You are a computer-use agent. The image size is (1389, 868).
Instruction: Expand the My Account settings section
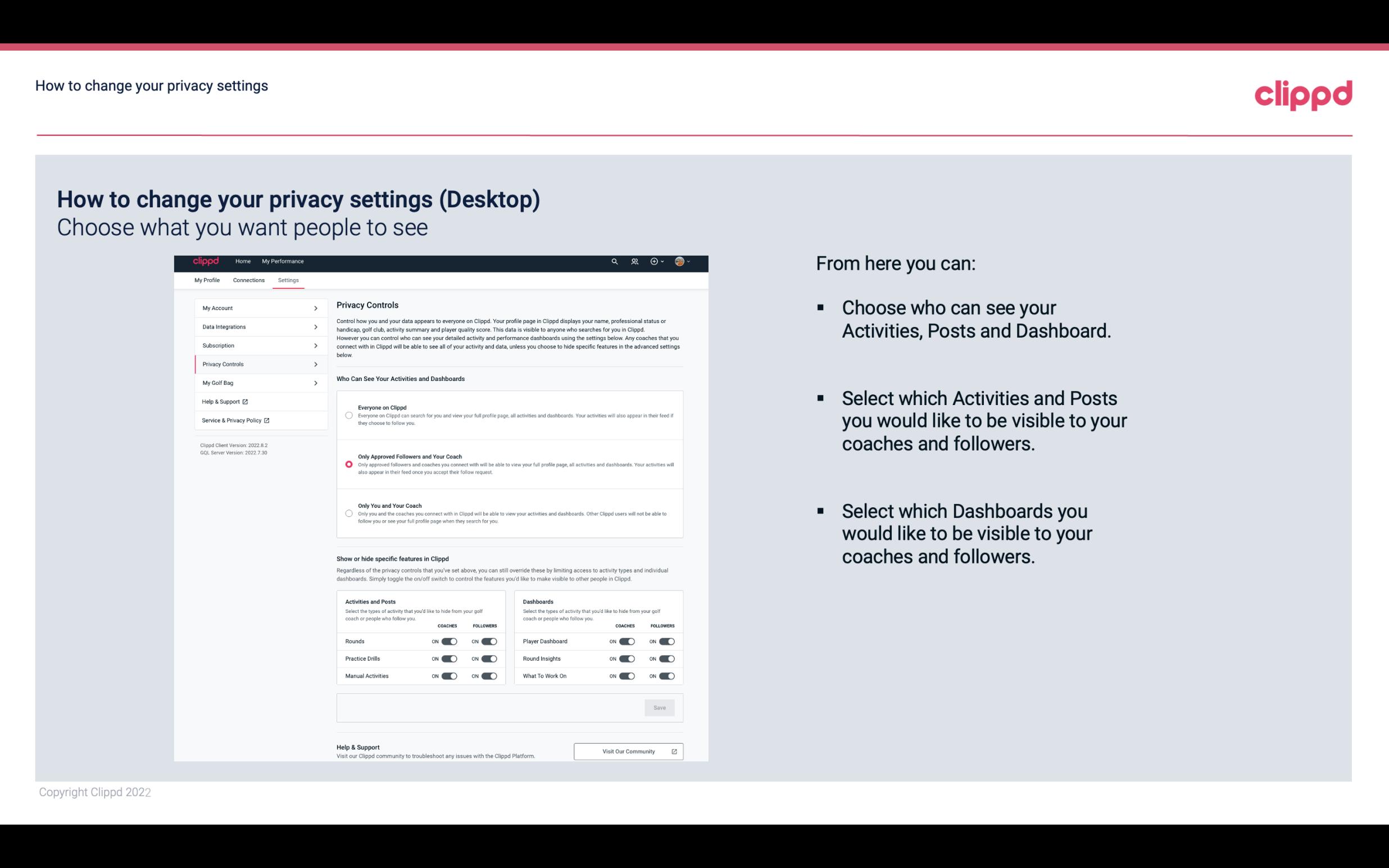tap(256, 308)
